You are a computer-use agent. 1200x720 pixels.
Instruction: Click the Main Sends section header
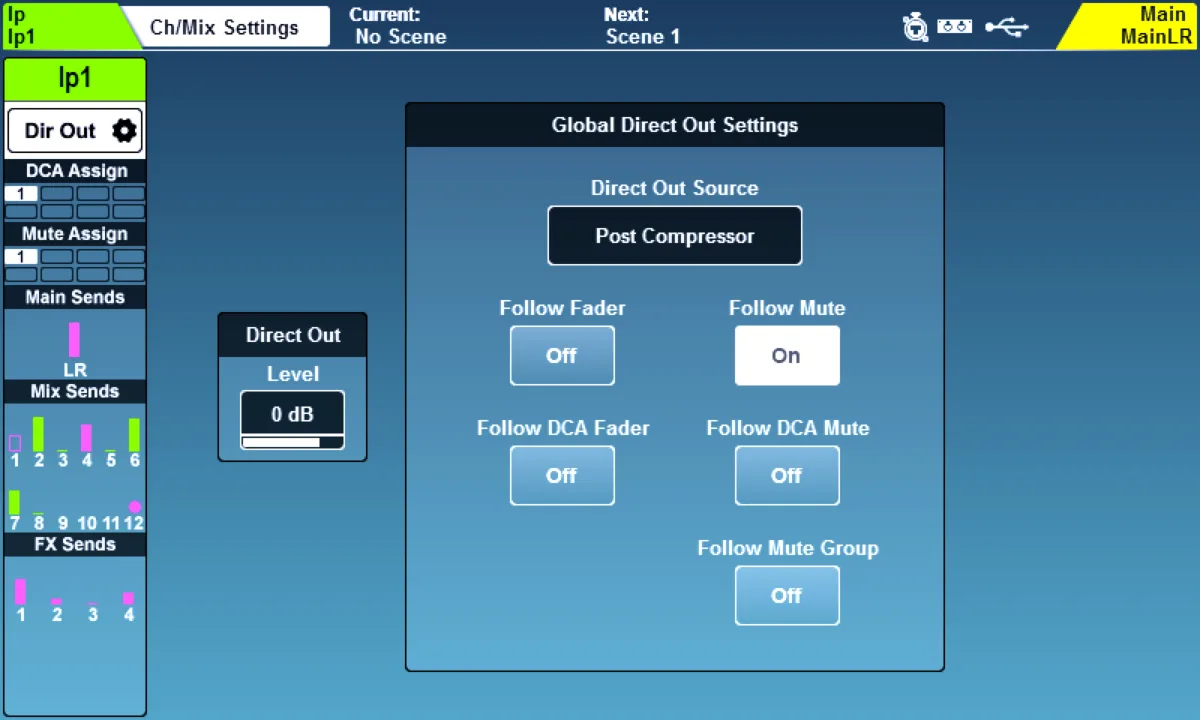76,297
